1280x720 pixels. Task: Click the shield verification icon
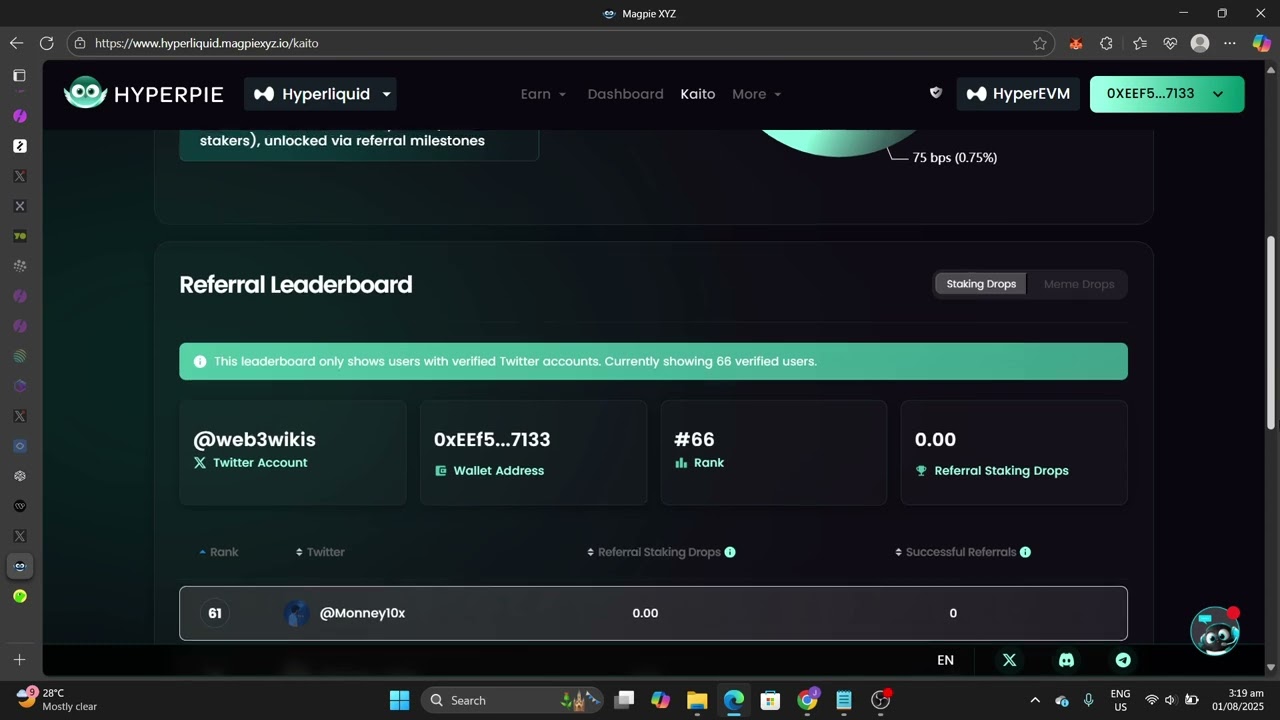coord(936,93)
